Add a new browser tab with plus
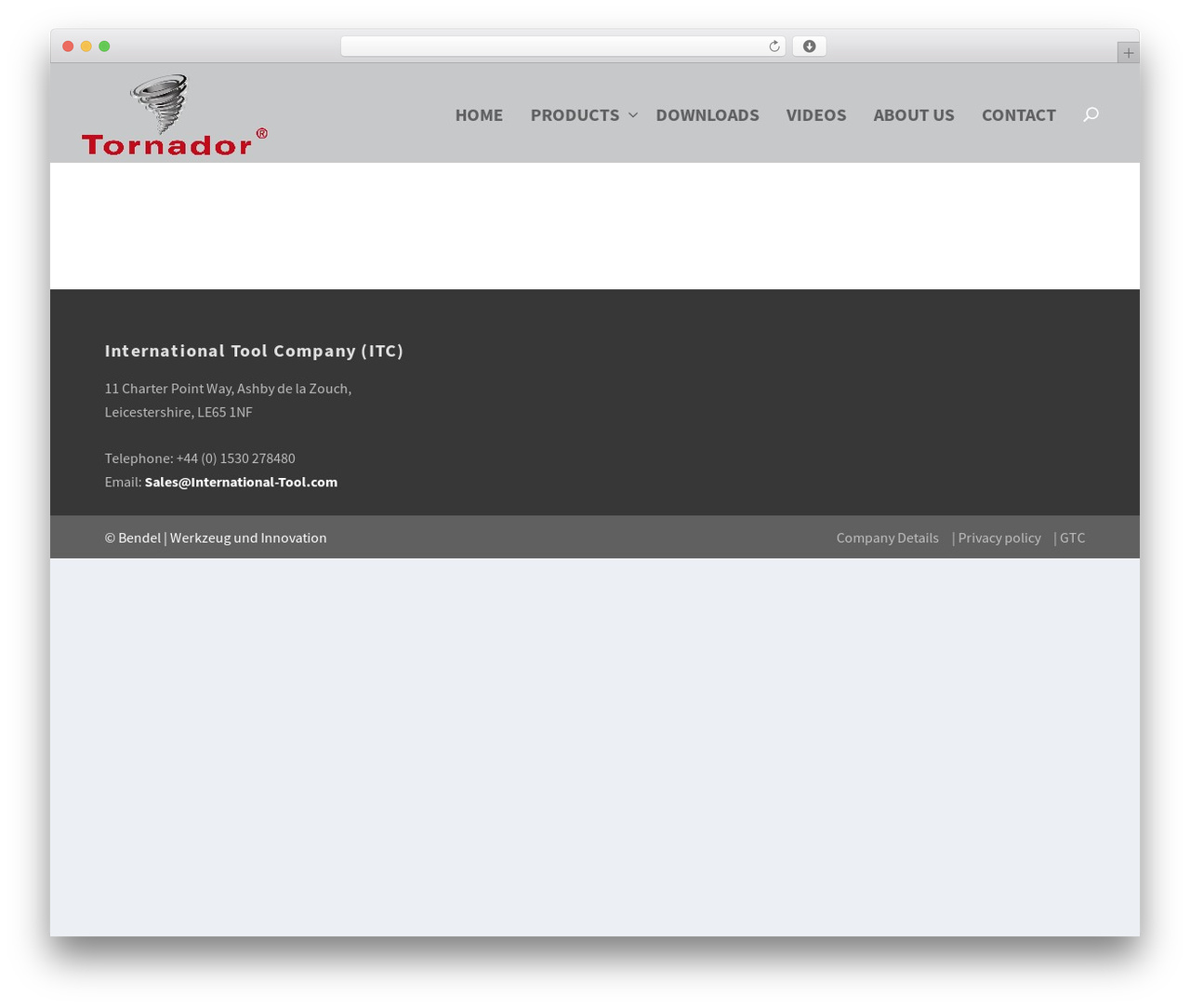 point(1128,53)
